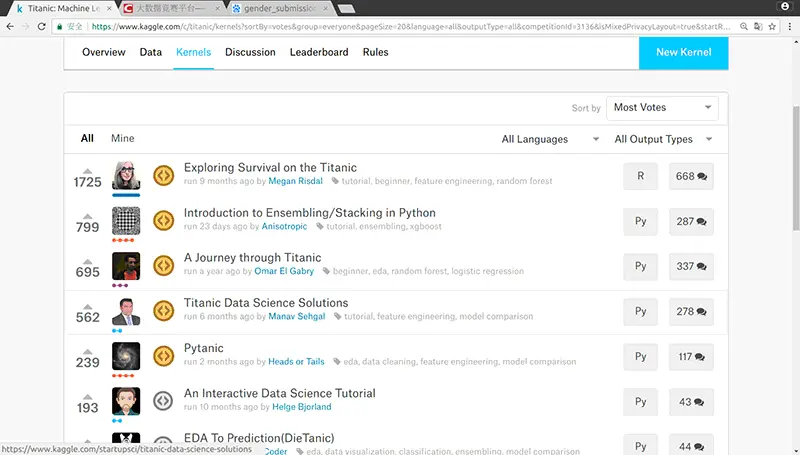Screen dimensions: 800x455
Task: Upvote An Interactive Data Science Tutorial
Action: tap(88, 397)
